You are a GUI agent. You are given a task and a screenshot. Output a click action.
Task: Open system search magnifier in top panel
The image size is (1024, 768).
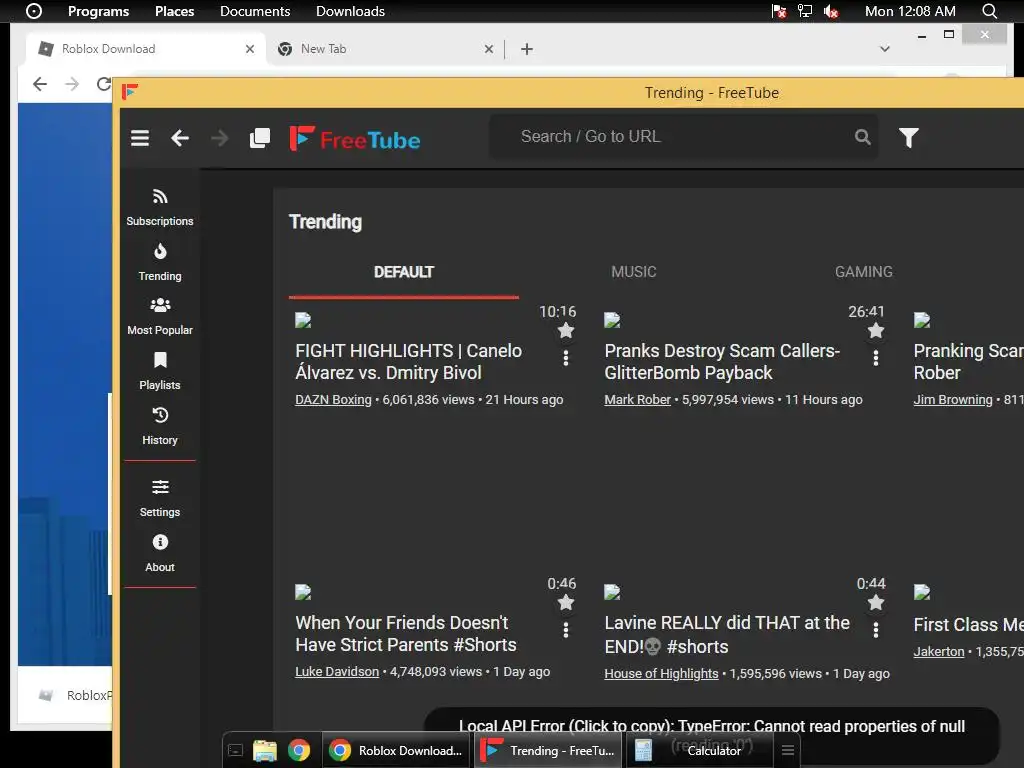(x=989, y=11)
